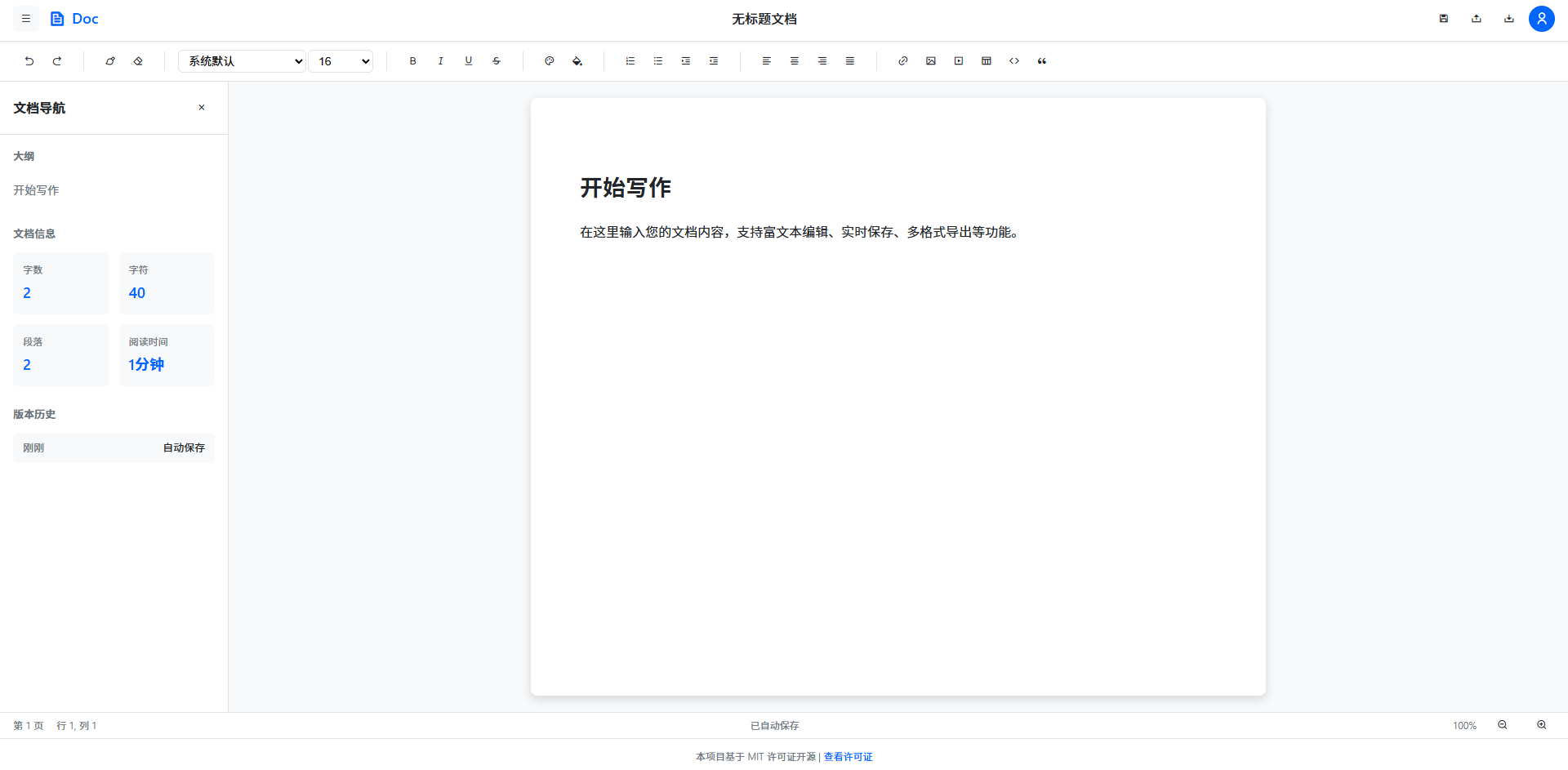This screenshot has height=770, width=1568.
Task: Enable ordered list formatting
Action: 630,60
